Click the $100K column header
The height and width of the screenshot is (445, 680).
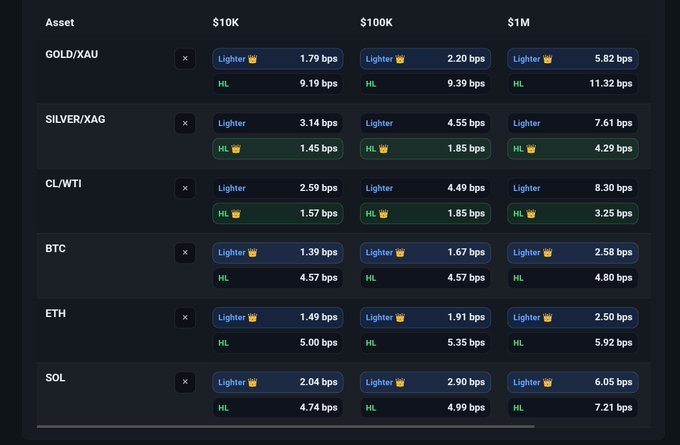click(376, 23)
